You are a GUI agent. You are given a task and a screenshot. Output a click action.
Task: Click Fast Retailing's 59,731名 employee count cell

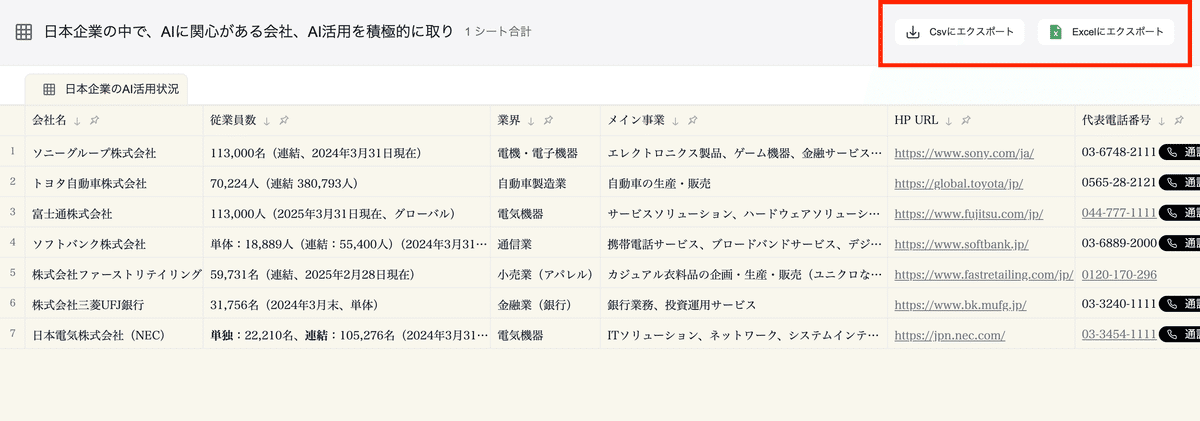(x=346, y=275)
